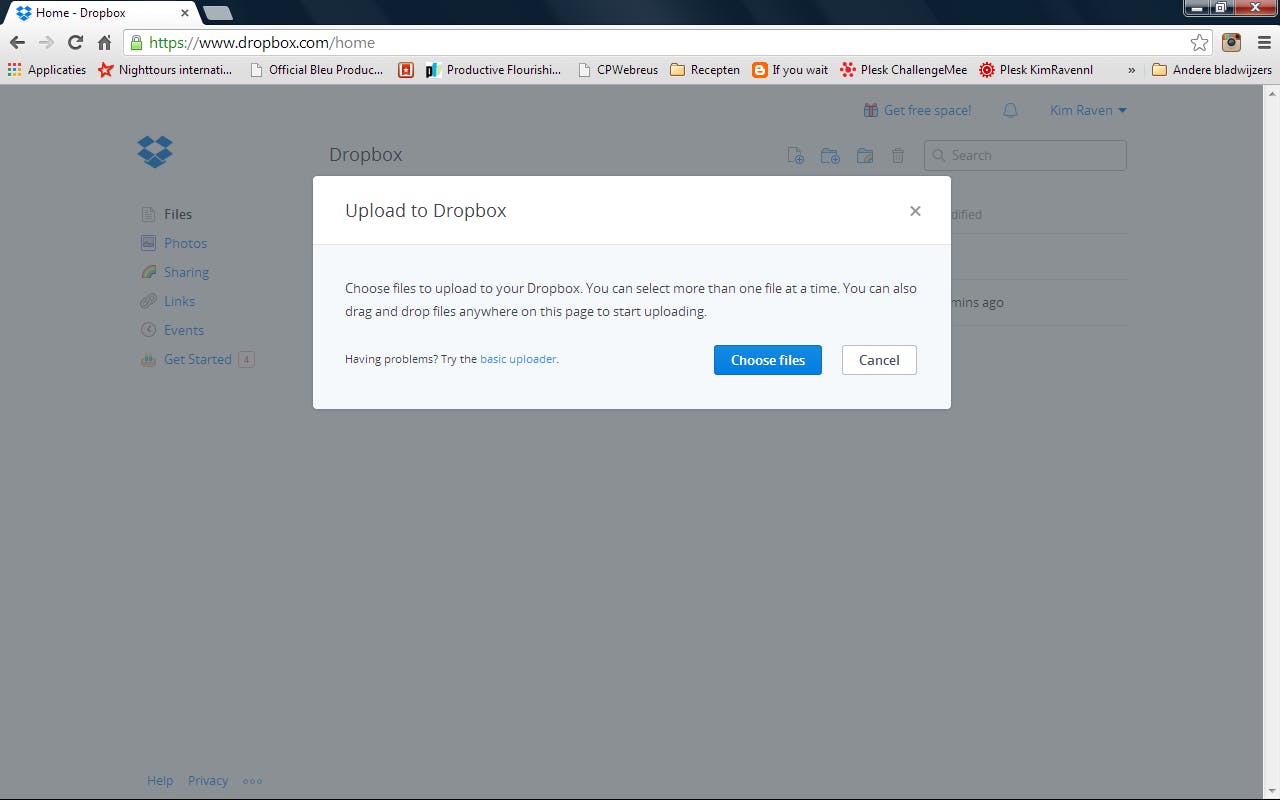Reload the Dropbox page

(x=75, y=42)
